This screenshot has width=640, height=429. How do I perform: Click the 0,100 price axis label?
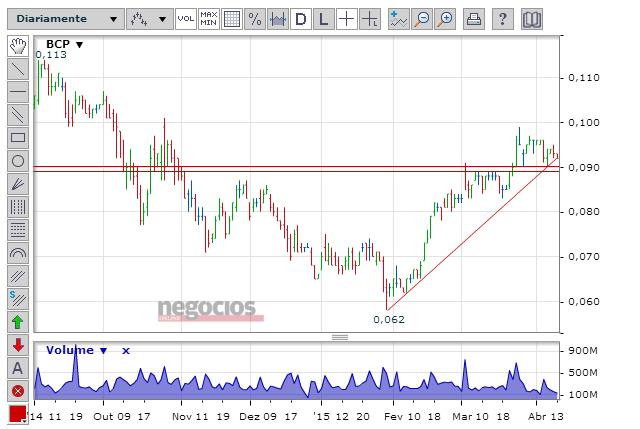point(584,122)
